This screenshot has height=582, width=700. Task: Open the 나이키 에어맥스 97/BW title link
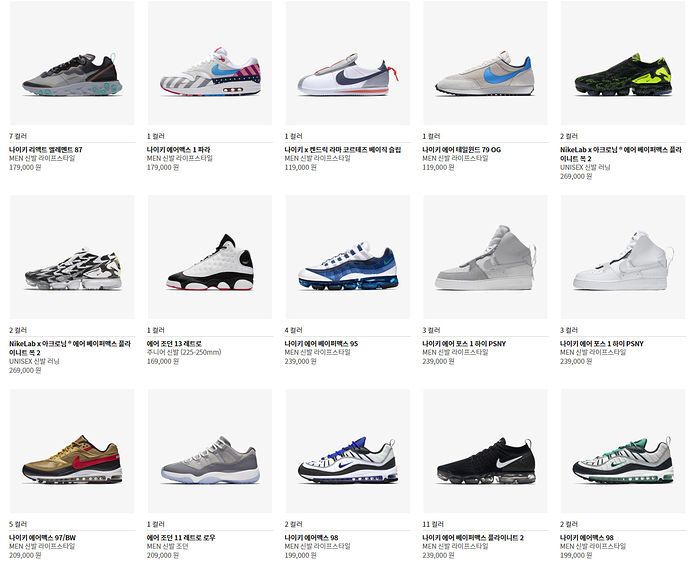(x=42, y=538)
